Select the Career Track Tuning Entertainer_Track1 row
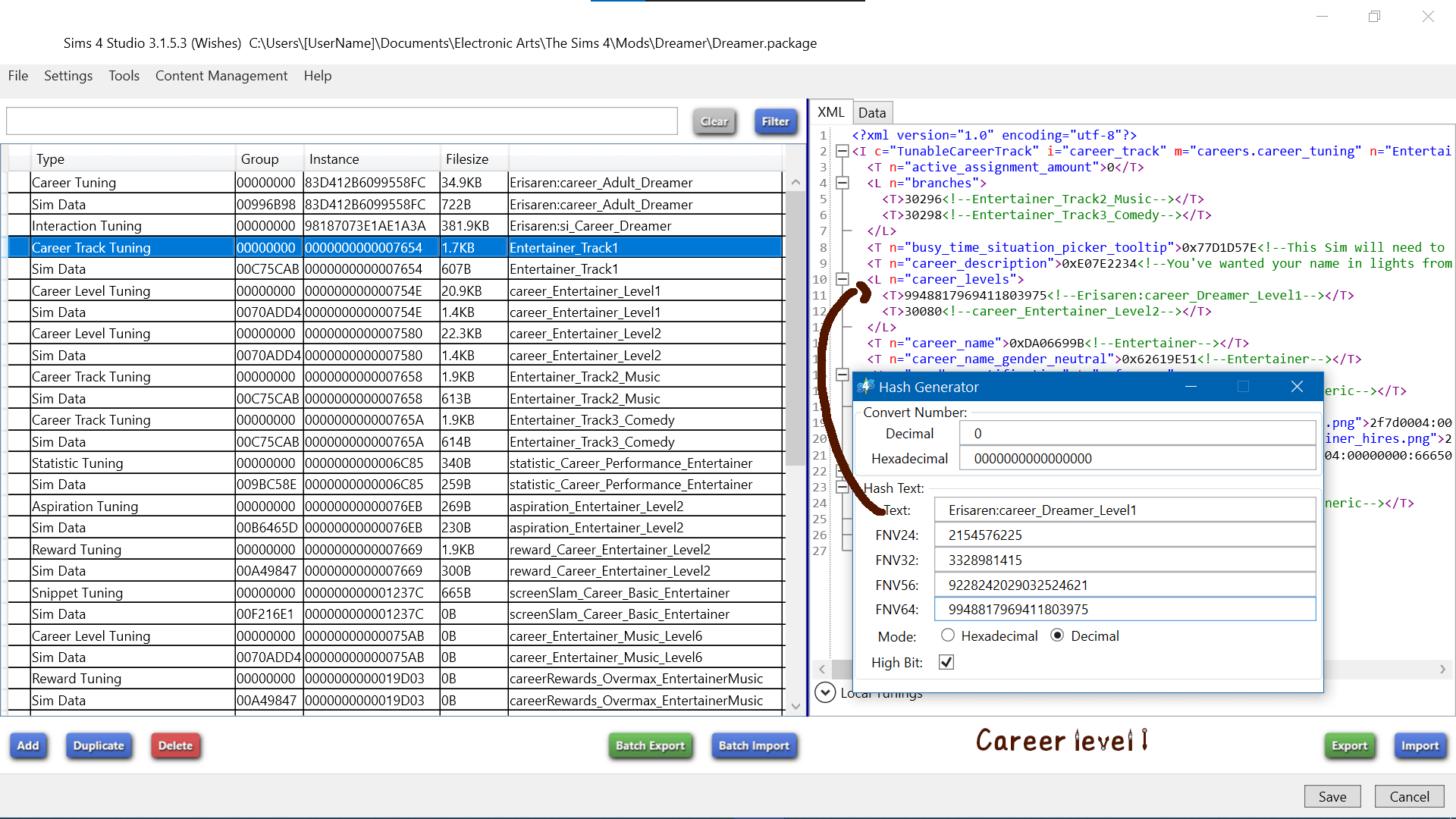 coord(395,247)
